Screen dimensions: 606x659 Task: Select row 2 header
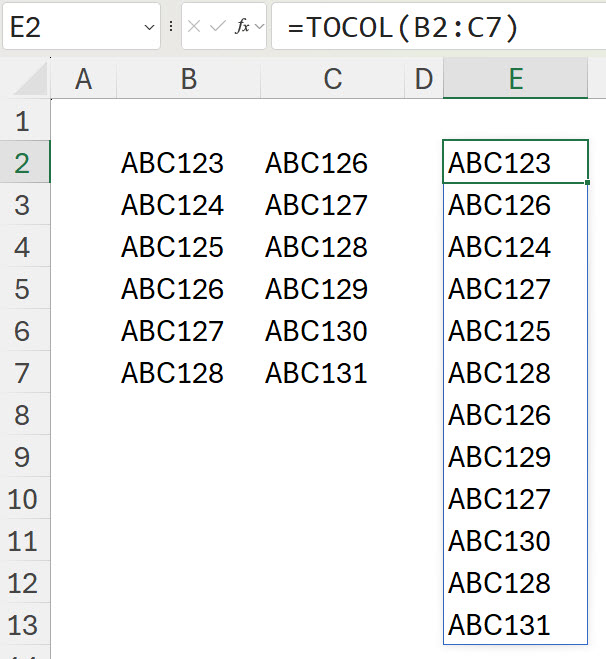coord(23,163)
